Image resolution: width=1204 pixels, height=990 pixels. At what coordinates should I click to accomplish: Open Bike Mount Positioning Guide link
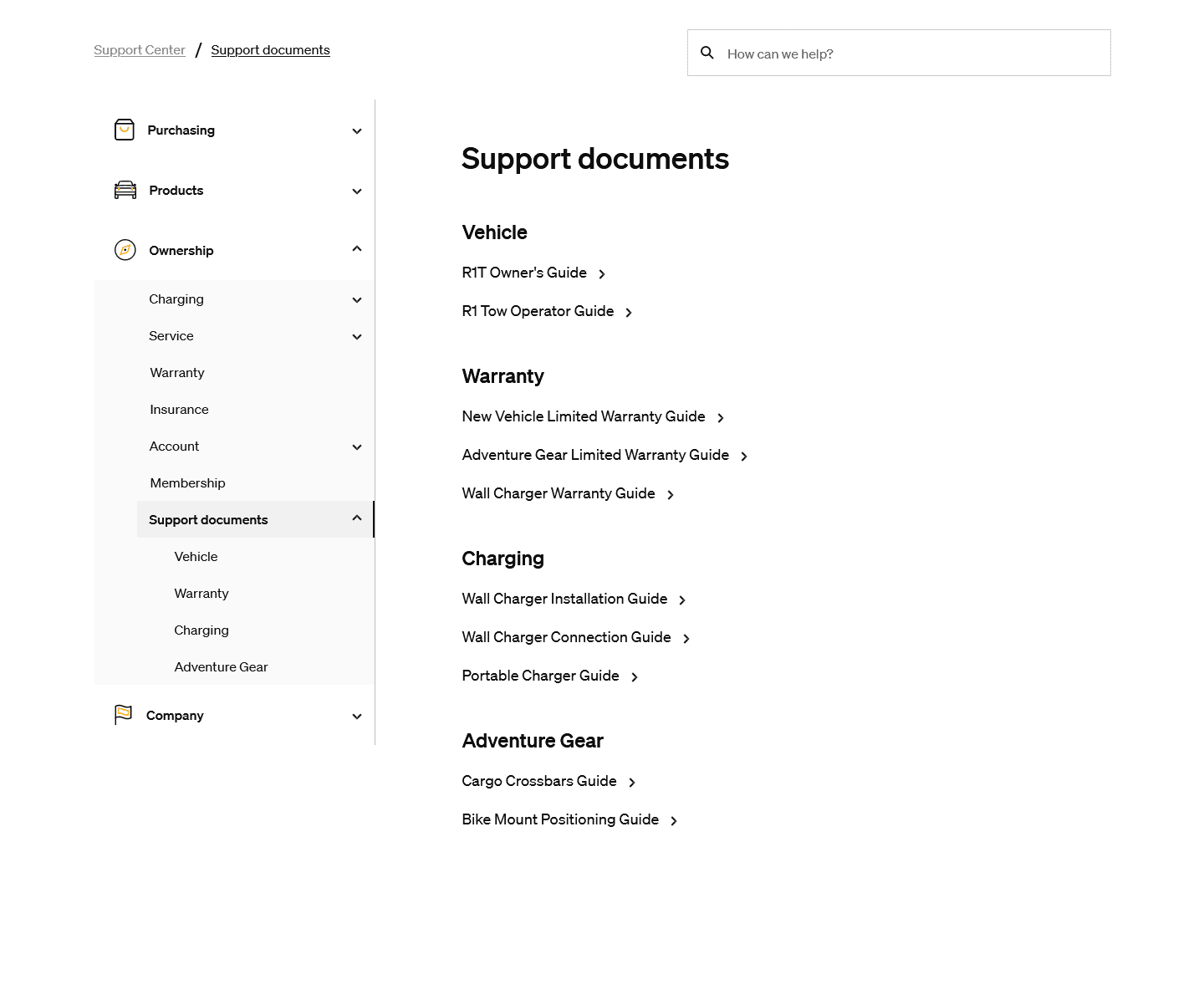click(x=560, y=819)
